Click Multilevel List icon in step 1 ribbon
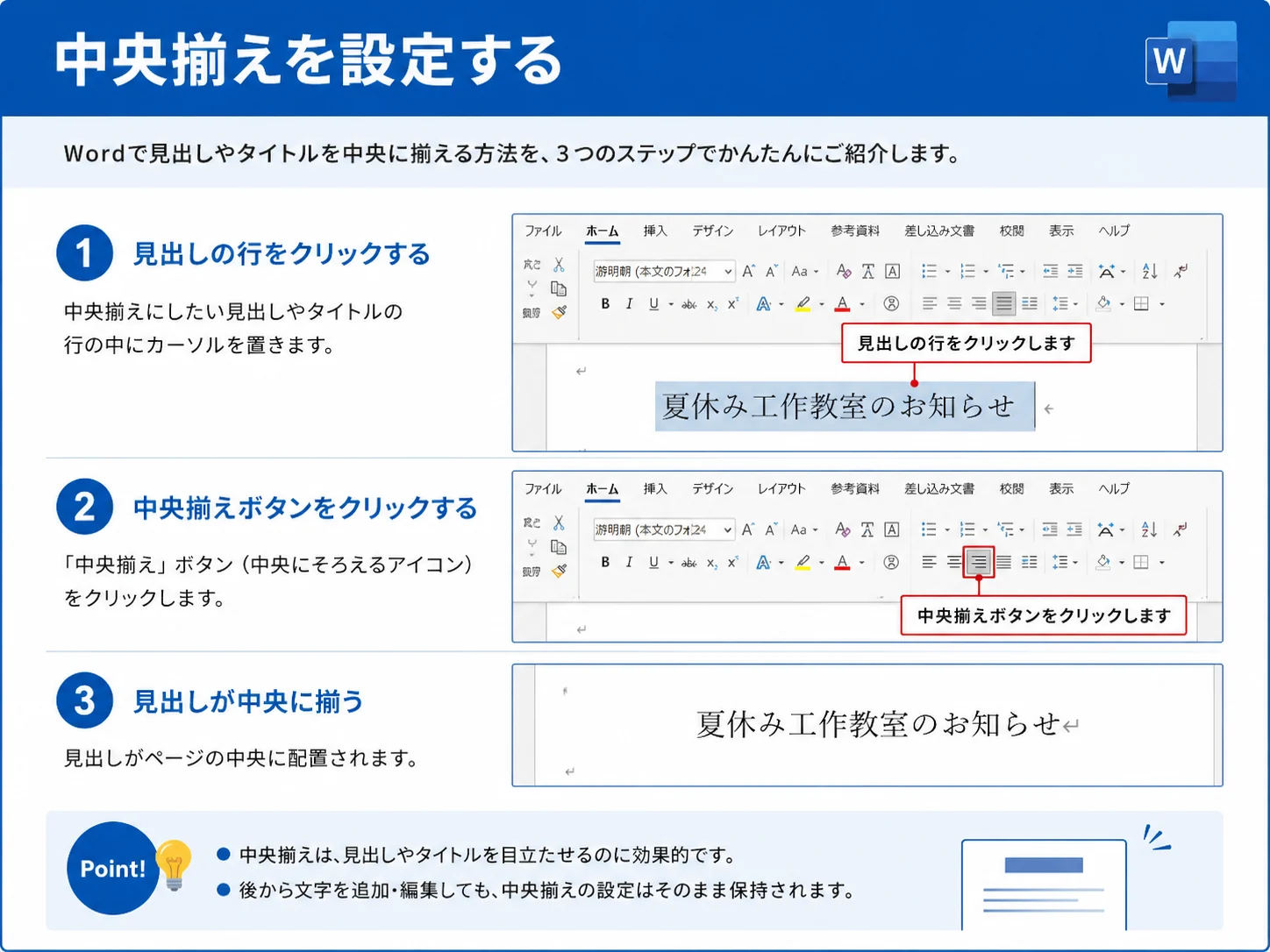 [1006, 272]
